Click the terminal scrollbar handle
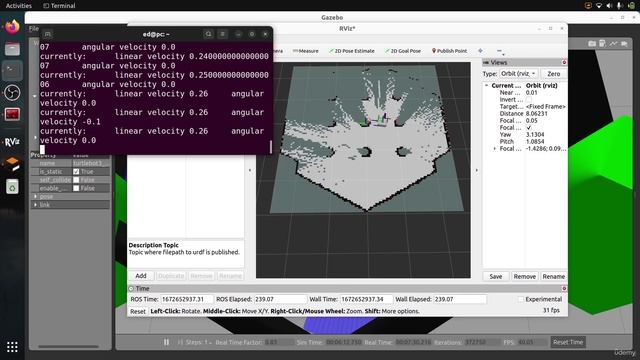This screenshot has height=360, width=640. click(x=271, y=147)
